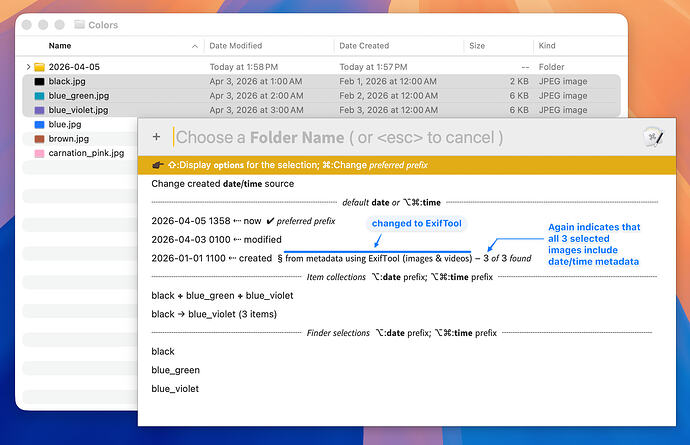
Task: Click the blue_violet.jpg file name
Action: (78, 110)
